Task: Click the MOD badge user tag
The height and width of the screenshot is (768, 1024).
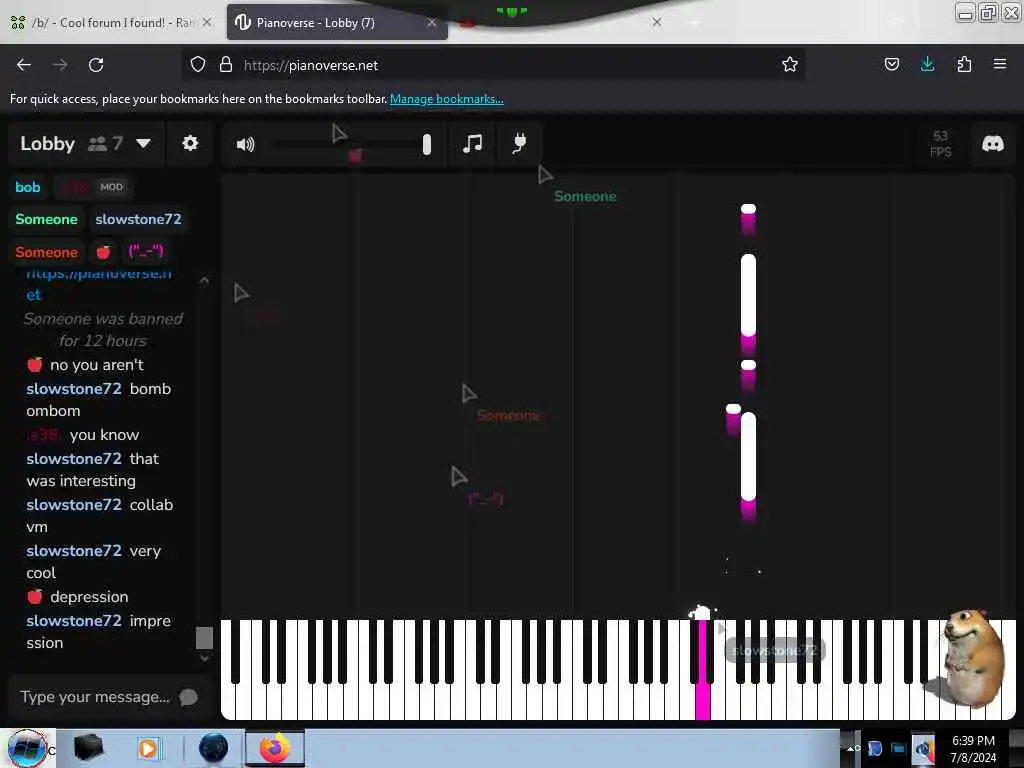Action: point(112,187)
